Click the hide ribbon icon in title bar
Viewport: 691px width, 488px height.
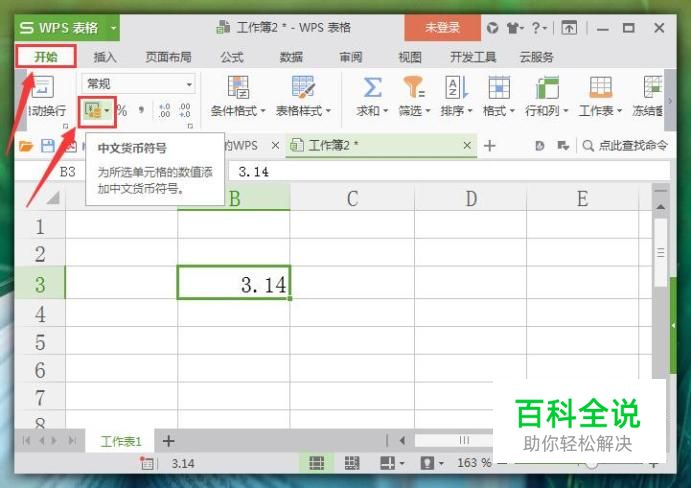tap(569, 28)
